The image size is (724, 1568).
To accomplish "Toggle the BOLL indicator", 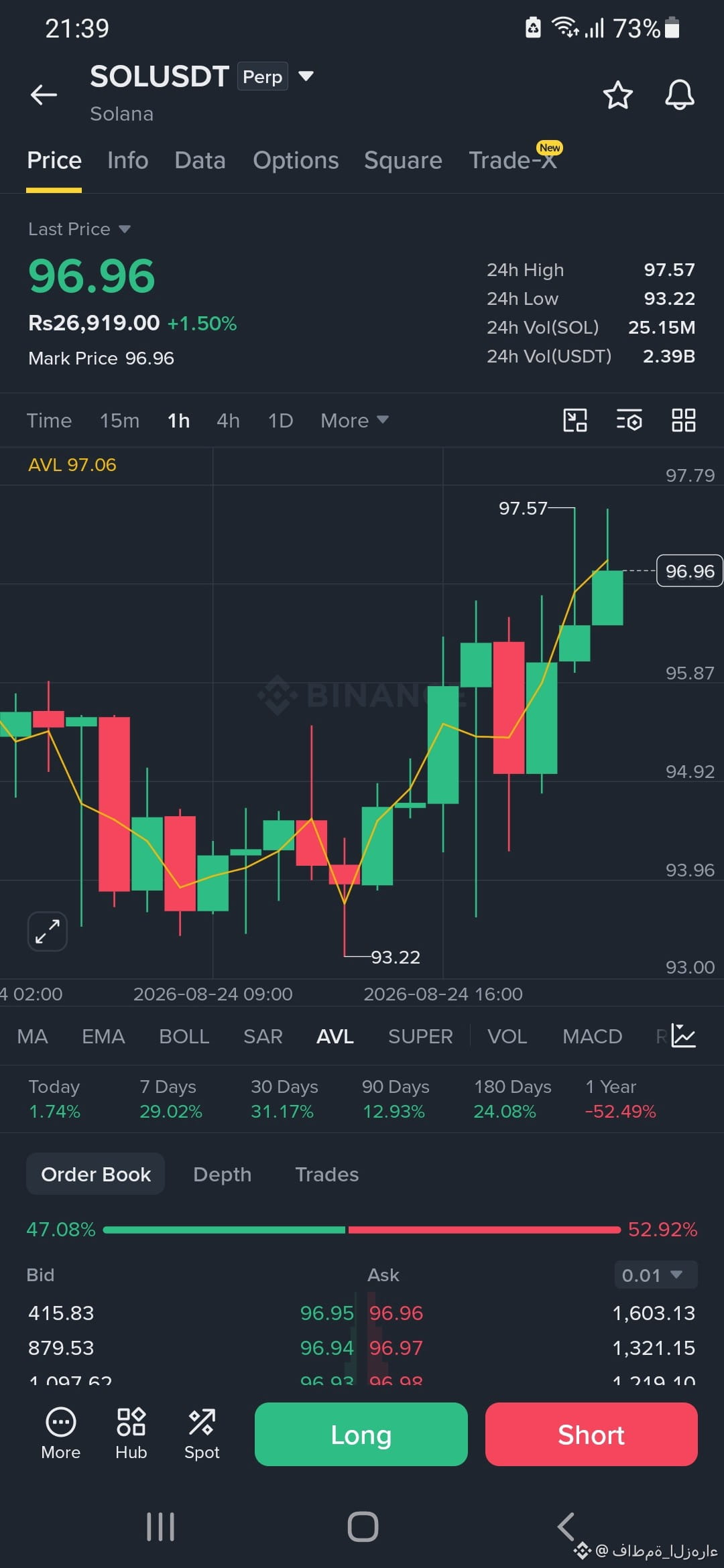I will point(184,1037).
